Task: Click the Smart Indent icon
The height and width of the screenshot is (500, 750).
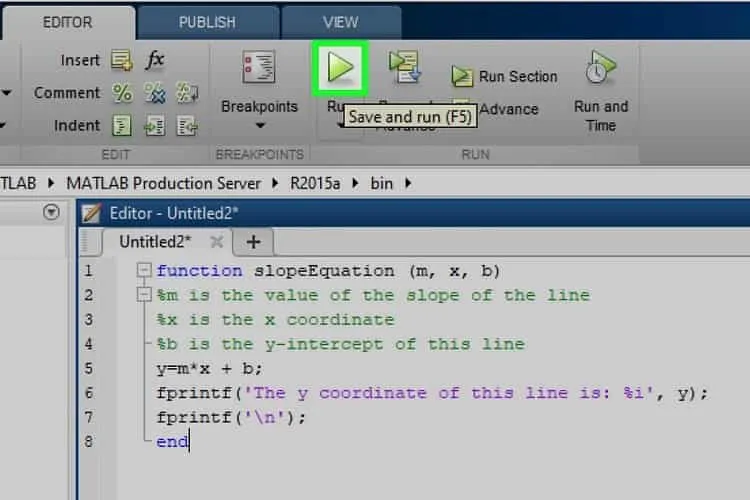Action: [x=121, y=126]
